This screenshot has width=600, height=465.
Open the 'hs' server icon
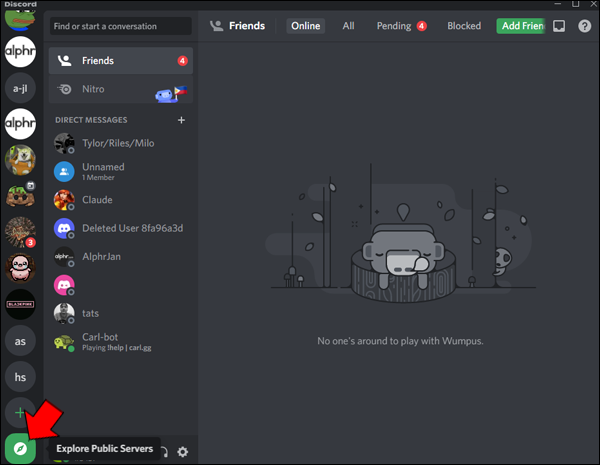click(x=20, y=377)
